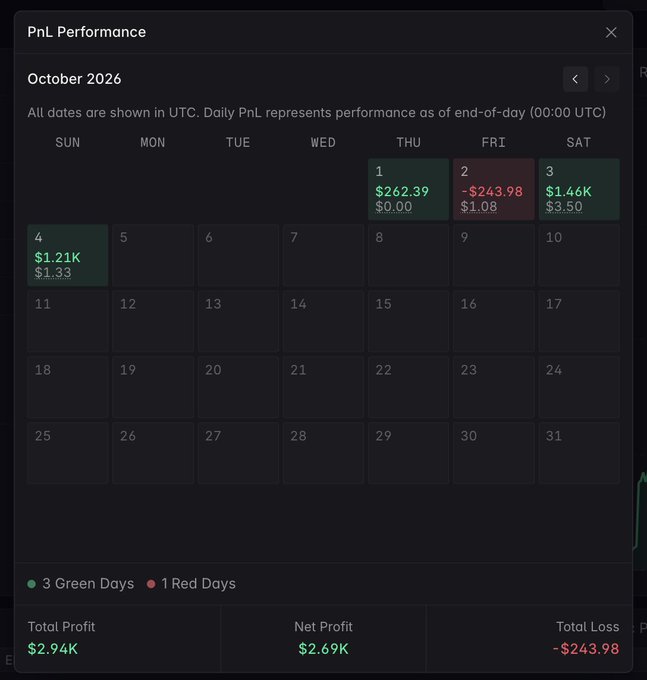Click the THU column header
Viewport: 647px width, 680px height.
pyautogui.click(x=408, y=143)
